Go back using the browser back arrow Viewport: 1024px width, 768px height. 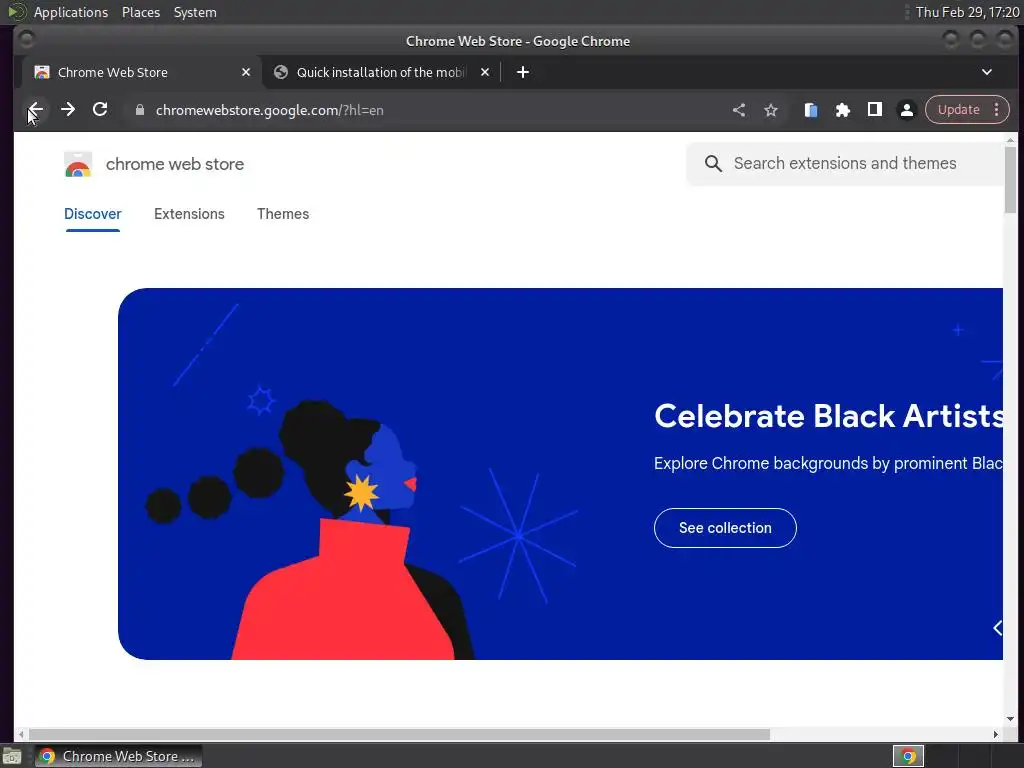(x=35, y=110)
